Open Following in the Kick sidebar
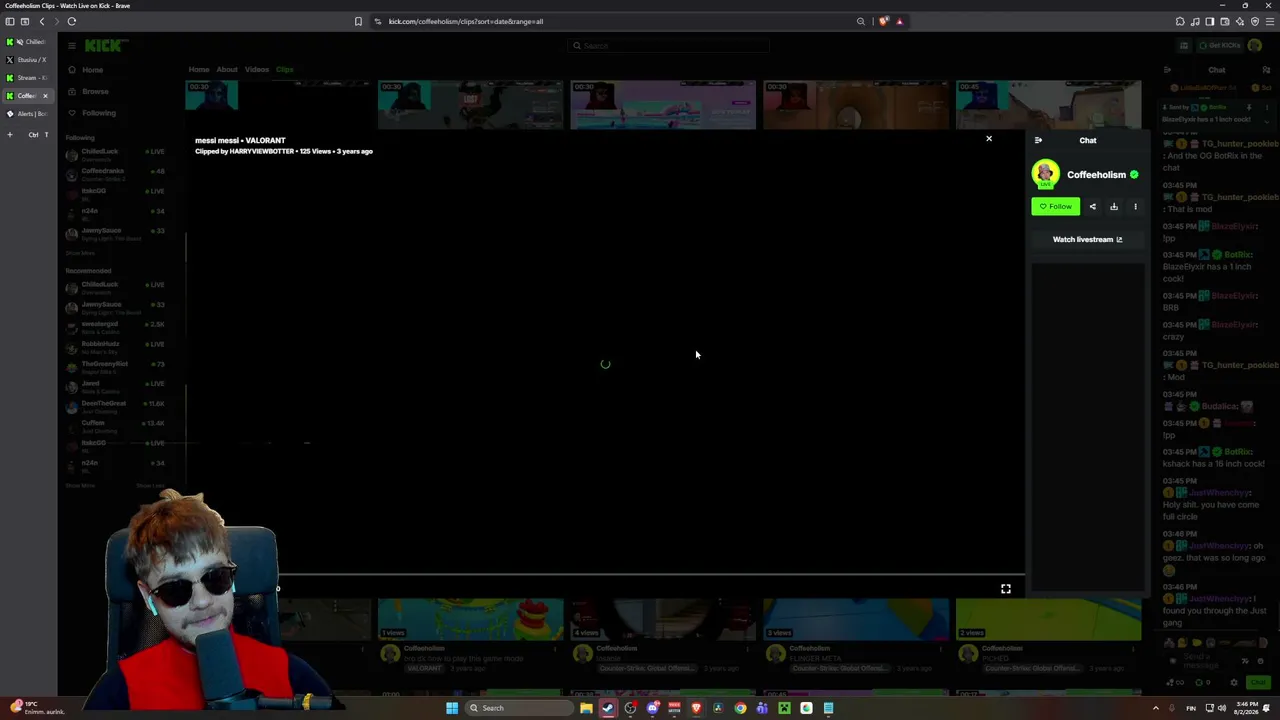The width and height of the screenshot is (1280, 720). pos(99,113)
